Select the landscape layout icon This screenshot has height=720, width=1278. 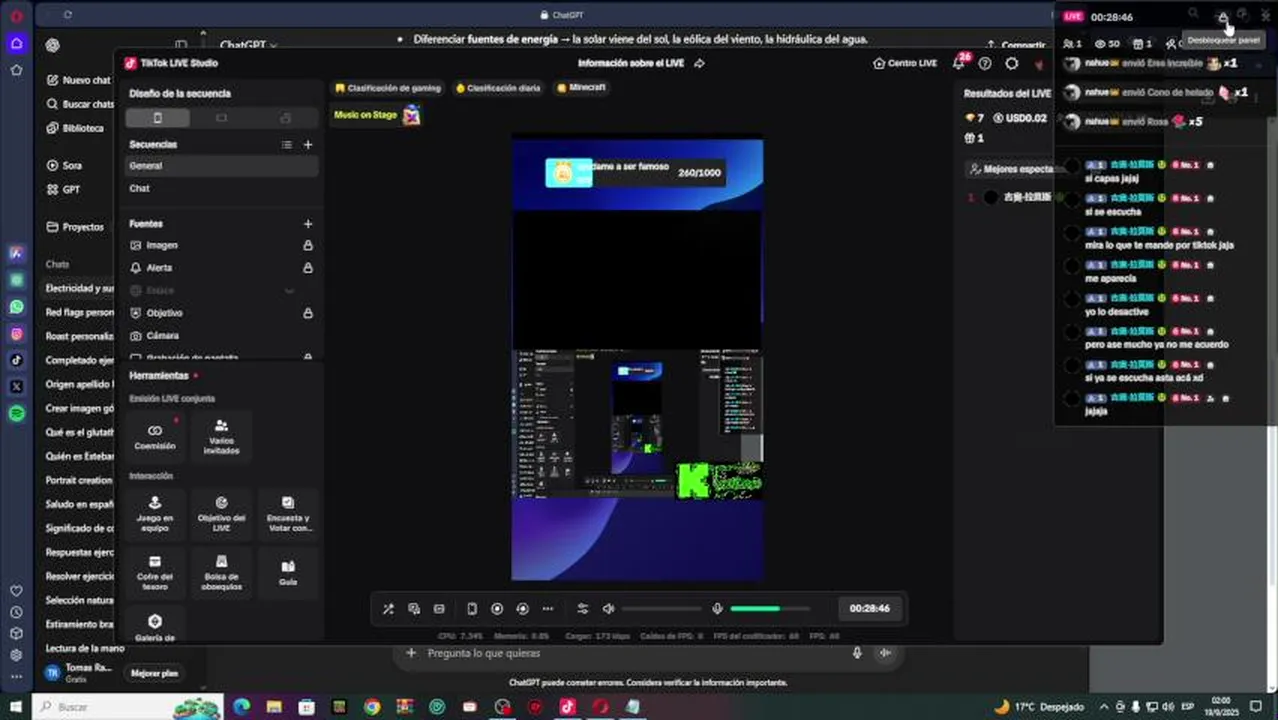pos(221,118)
